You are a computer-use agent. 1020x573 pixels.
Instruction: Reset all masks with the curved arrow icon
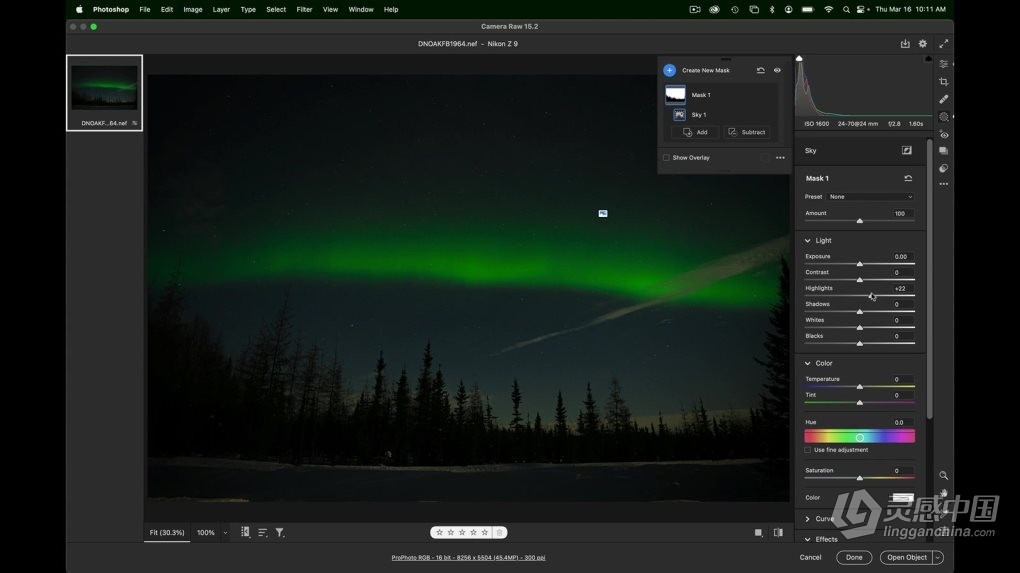tap(760, 70)
